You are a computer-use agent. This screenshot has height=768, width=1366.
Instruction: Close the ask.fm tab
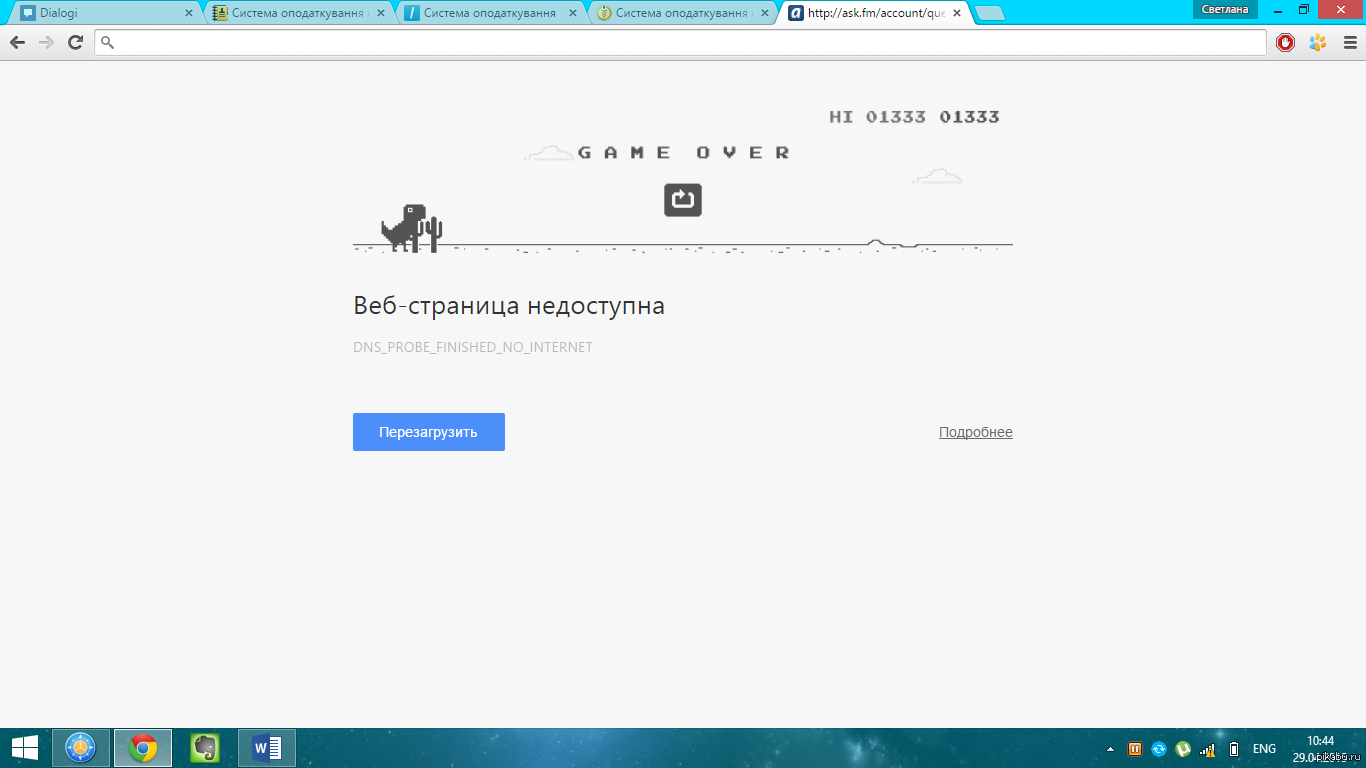coord(956,14)
